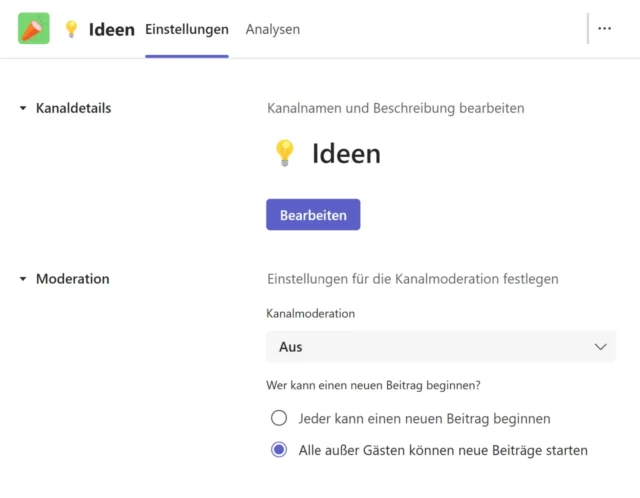The image size is (640, 498).
Task: Click 'Kanalnamen und Beschreibung bearbeiten' text
Action: tap(396, 108)
